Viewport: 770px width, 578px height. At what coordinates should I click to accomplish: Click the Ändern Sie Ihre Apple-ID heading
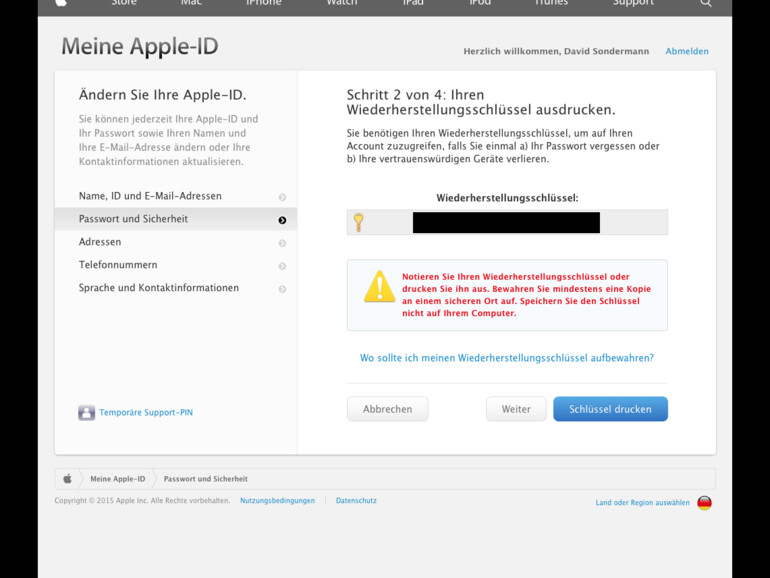pos(163,94)
